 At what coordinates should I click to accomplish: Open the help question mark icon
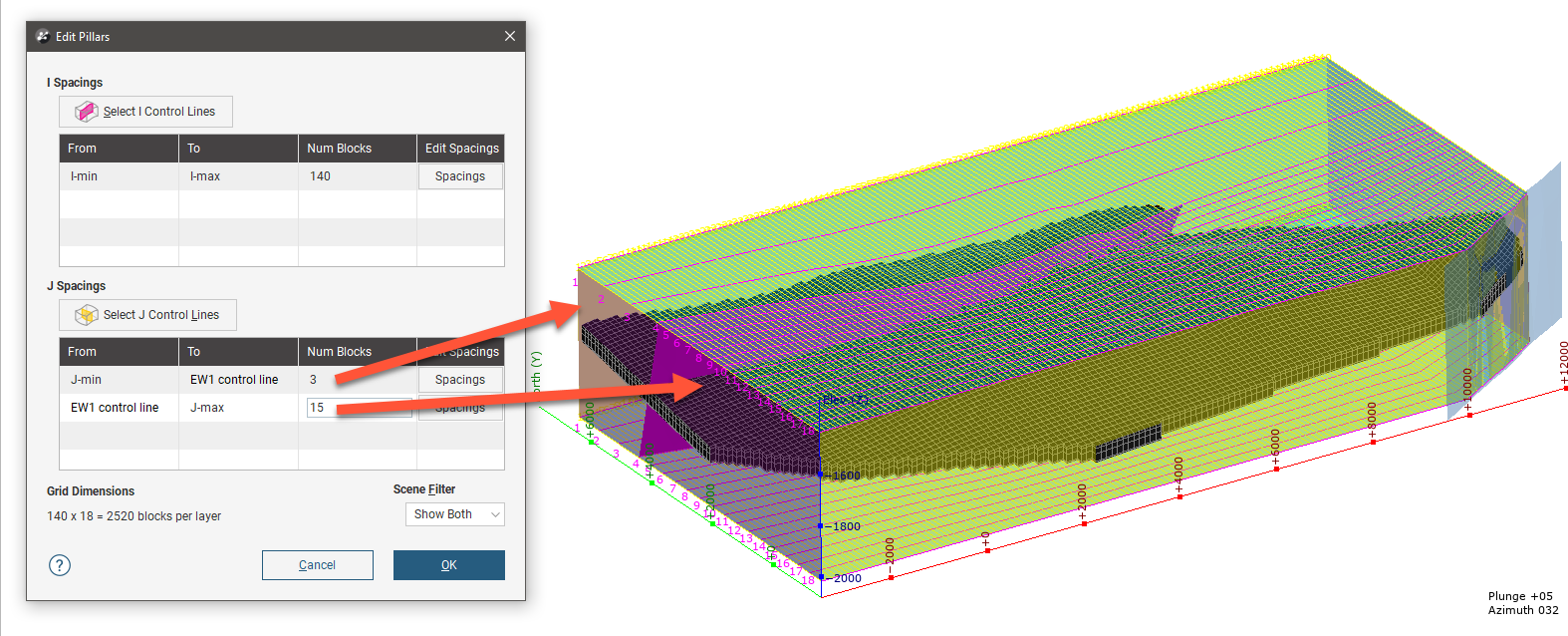[x=60, y=565]
